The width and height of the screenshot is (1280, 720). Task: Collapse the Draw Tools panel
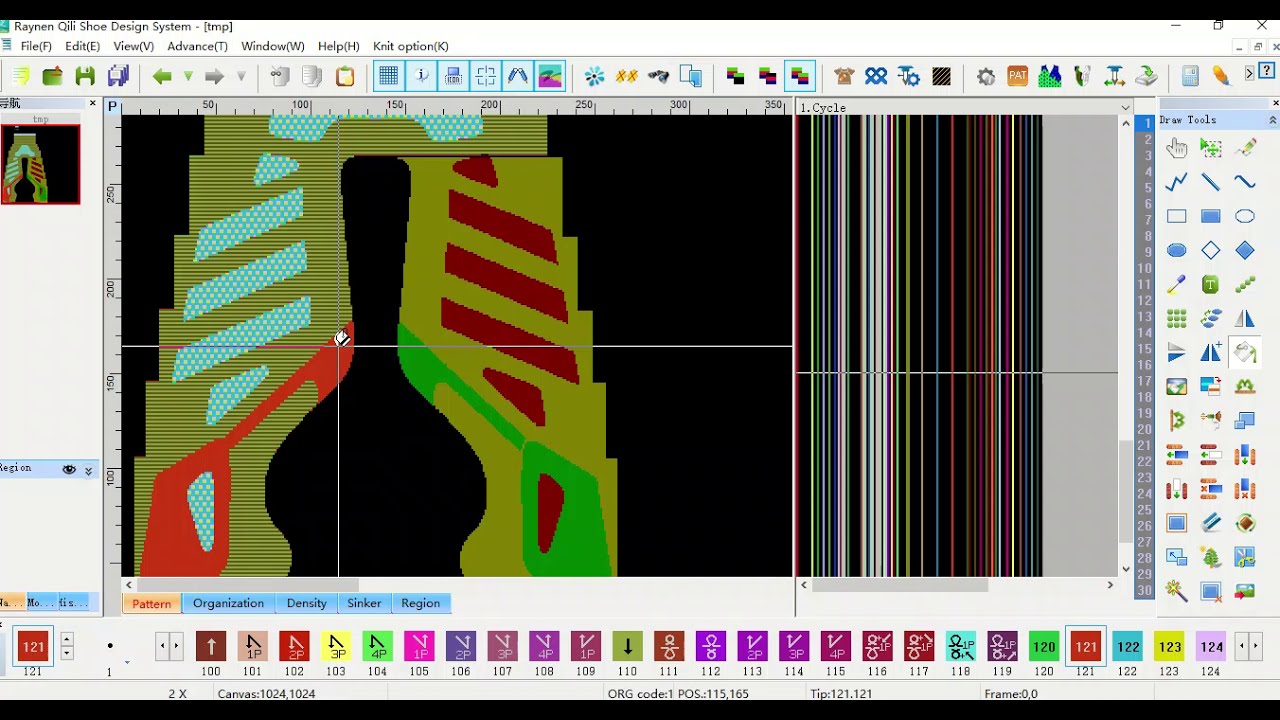[x=1272, y=120]
